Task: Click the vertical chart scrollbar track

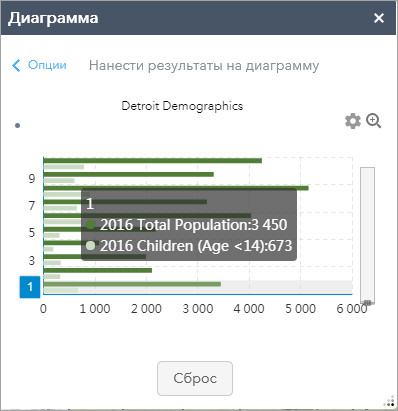Action: 367,235
